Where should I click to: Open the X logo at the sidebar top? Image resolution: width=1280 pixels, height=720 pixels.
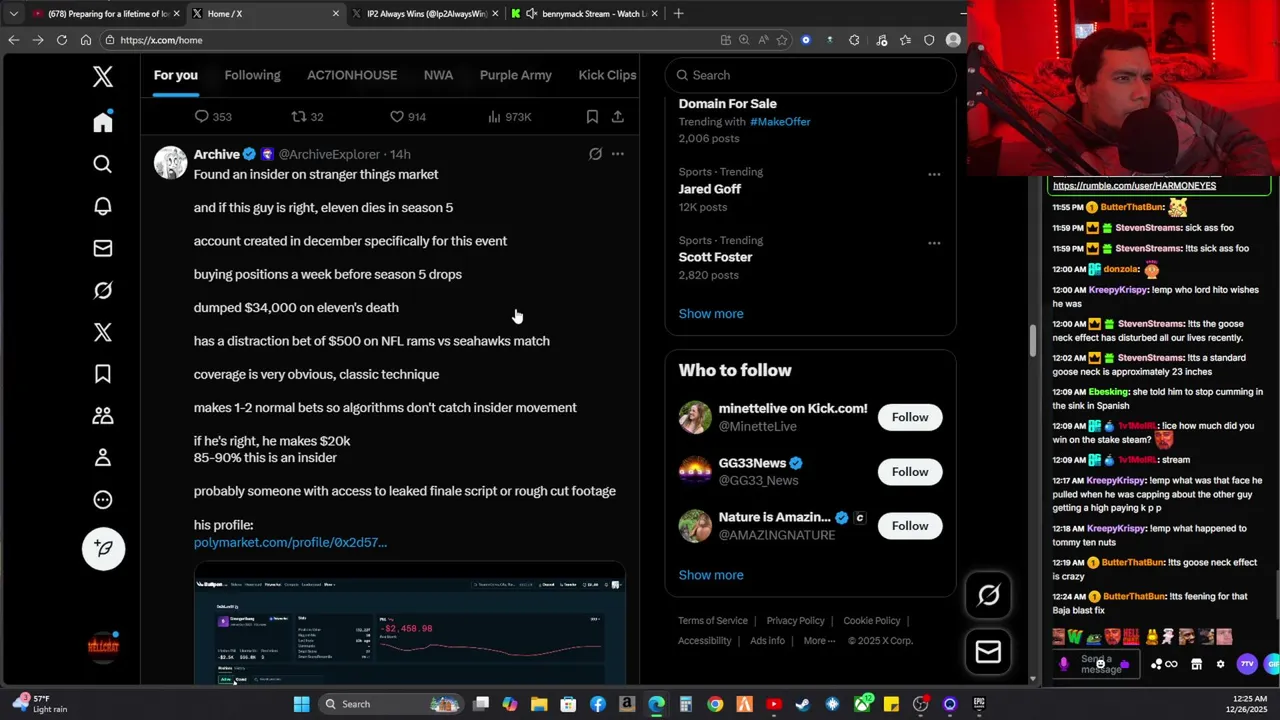[x=103, y=76]
